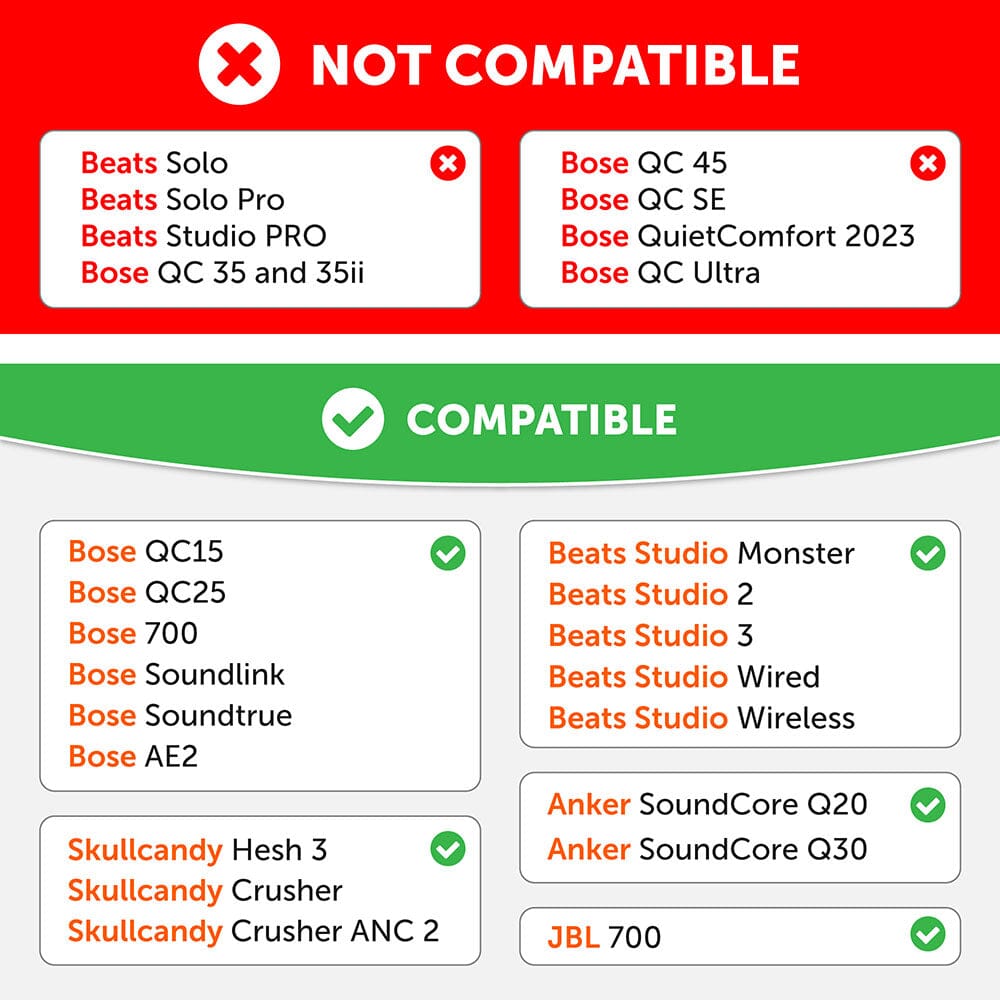The width and height of the screenshot is (1000, 1000).
Task: Click the green checkmark in Anker SoundCore box
Action: coord(927,805)
